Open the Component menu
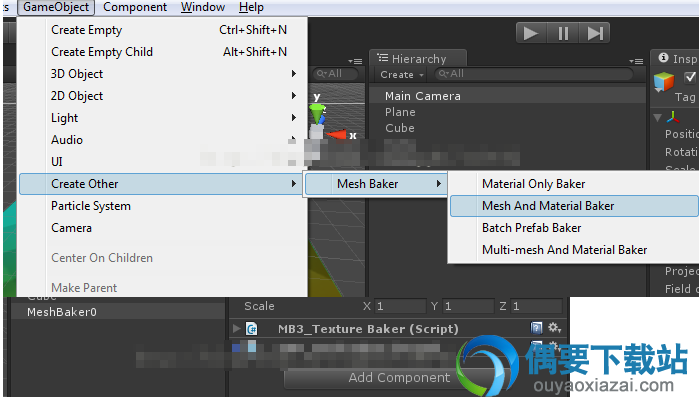Image resolution: width=699 pixels, height=397 pixels. (135, 7)
